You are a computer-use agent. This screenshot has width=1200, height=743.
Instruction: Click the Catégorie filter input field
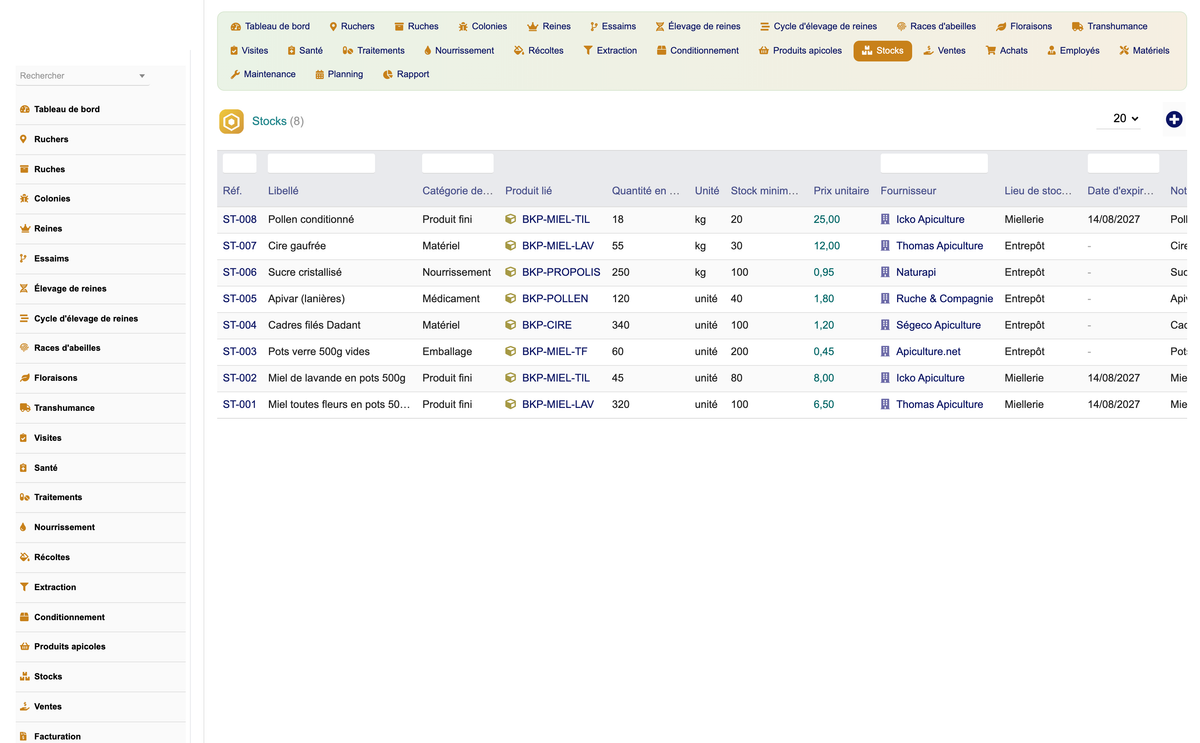(x=458, y=163)
